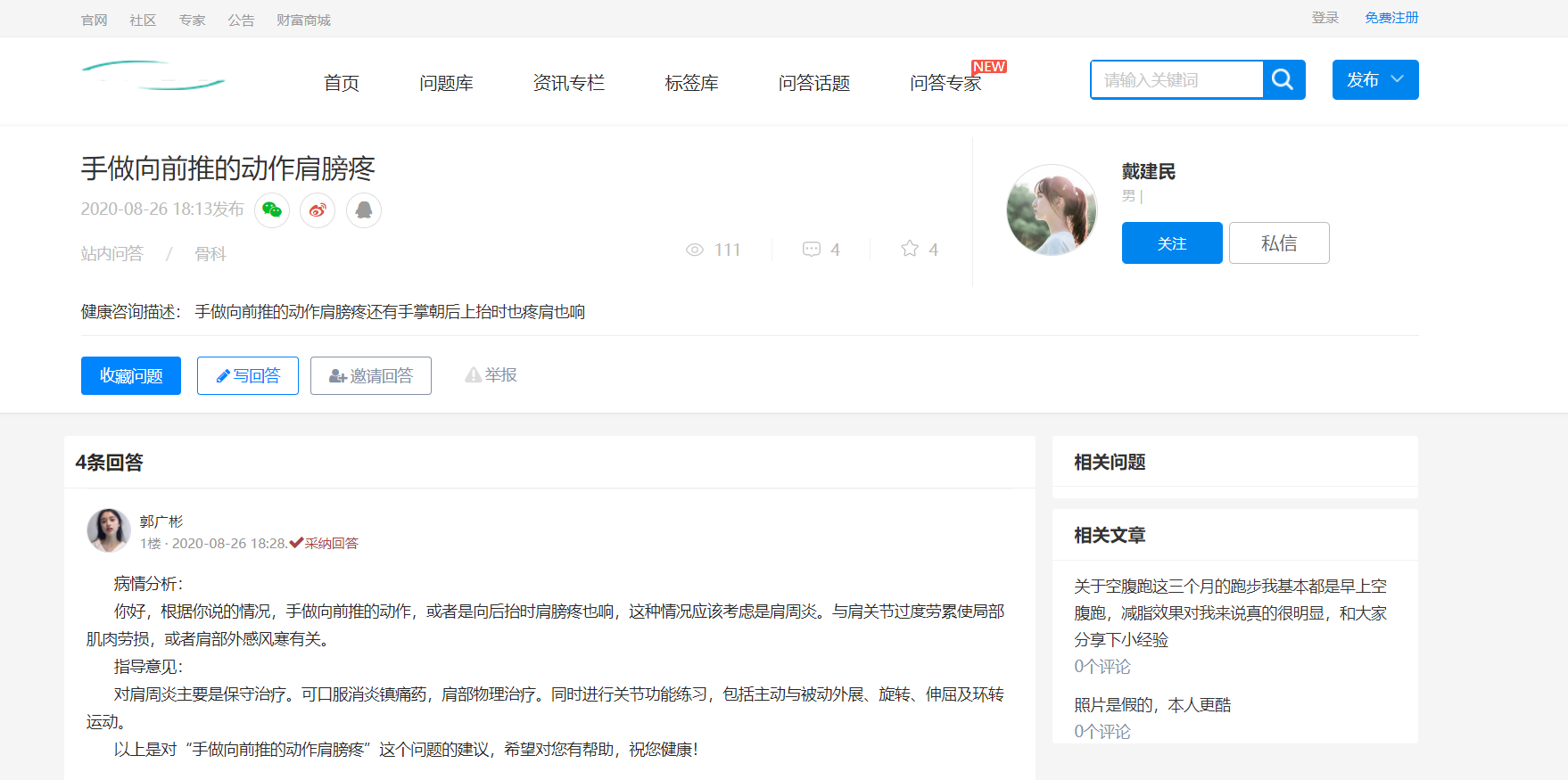This screenshot has width=1568, height=780.
Task: Click the 免费注册 link
Action: pos(1391,18)
